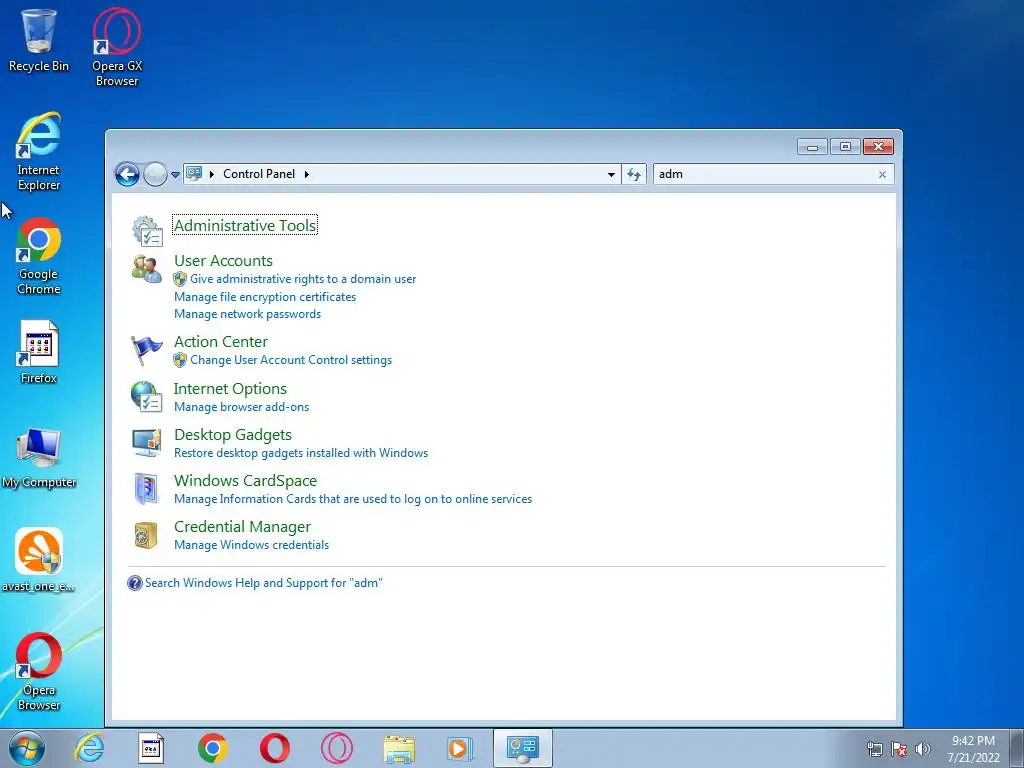Expand the arrow after Control Panel
This screenshot has height=768, width=1024.
point(307,174)
